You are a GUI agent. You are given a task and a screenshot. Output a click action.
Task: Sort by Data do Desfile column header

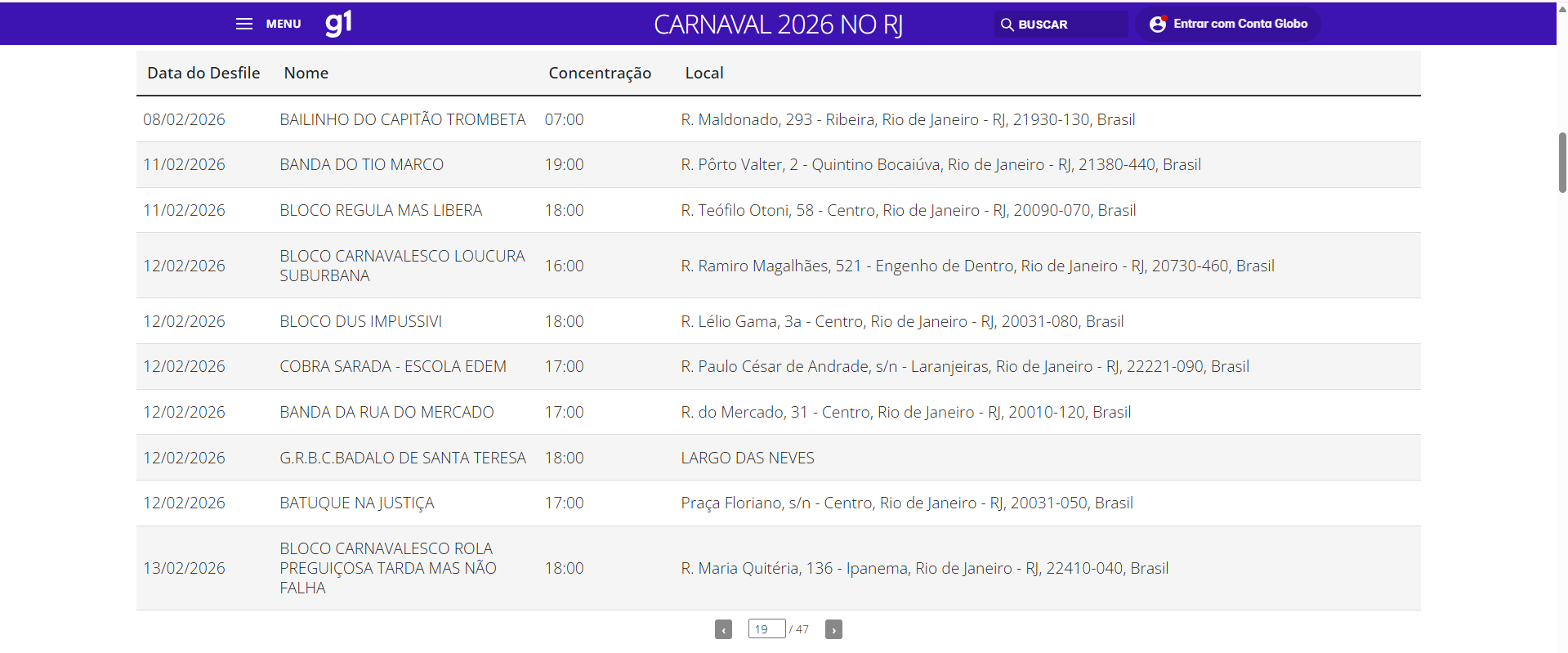(203, 73)
